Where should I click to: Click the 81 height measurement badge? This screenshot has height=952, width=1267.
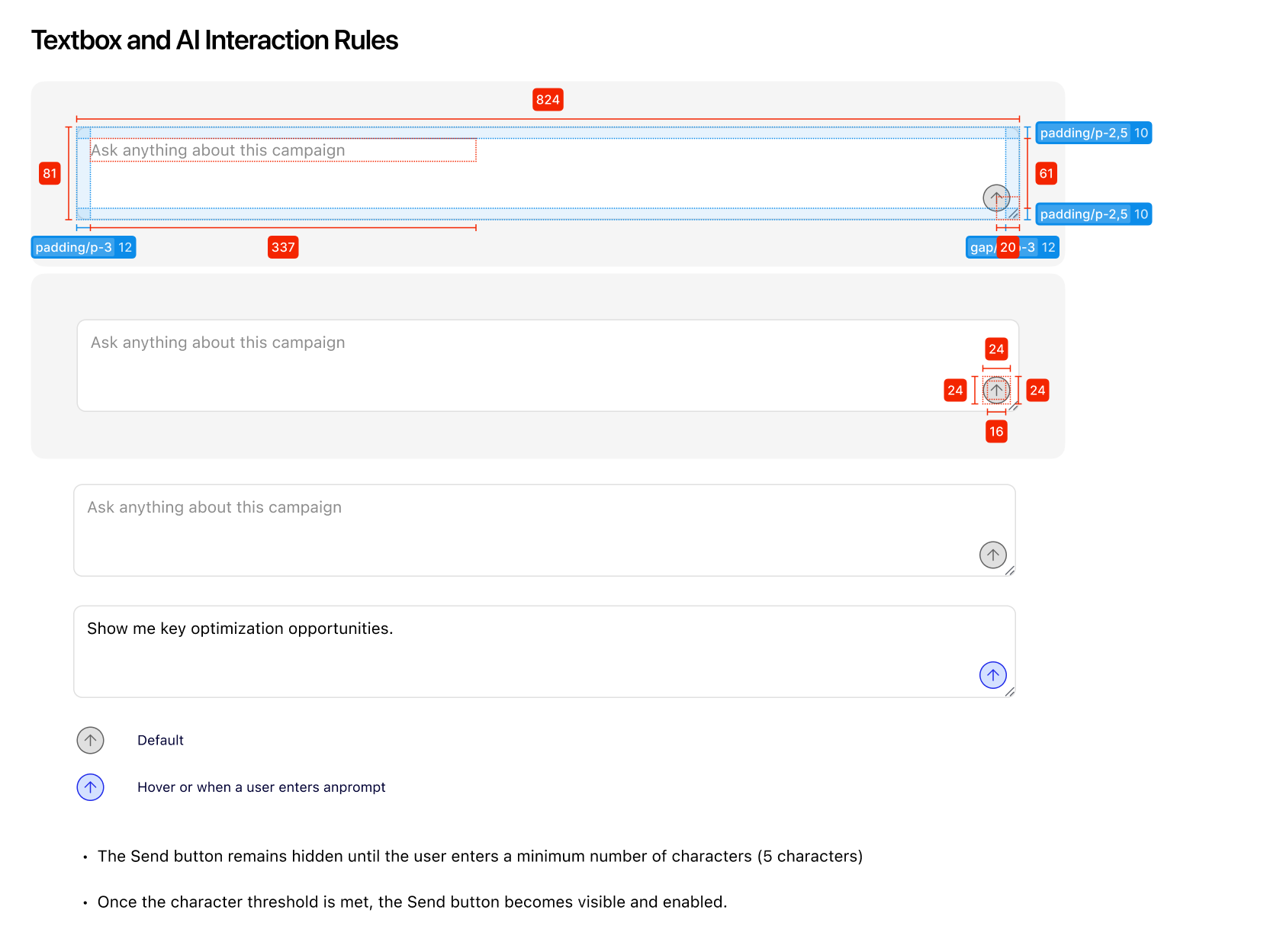click(x=50, y=174)
